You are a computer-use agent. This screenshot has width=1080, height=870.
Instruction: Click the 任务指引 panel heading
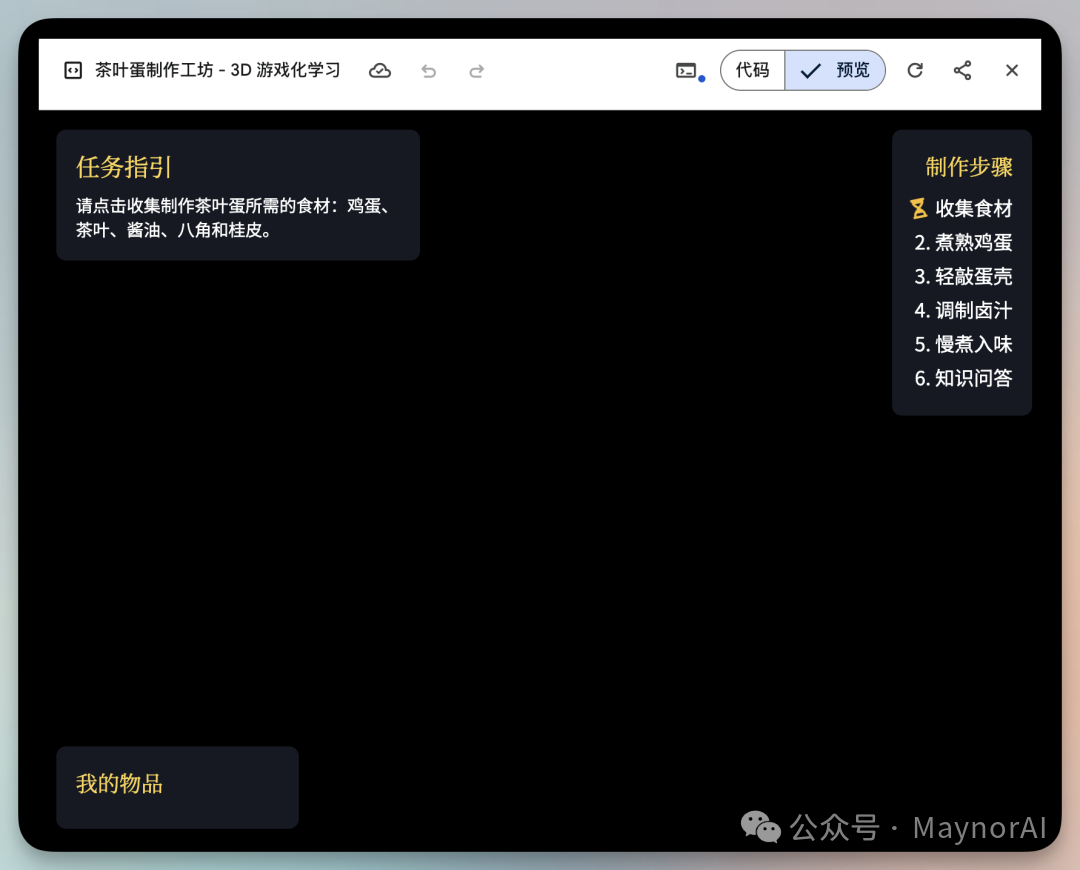[x=122, y=168]
